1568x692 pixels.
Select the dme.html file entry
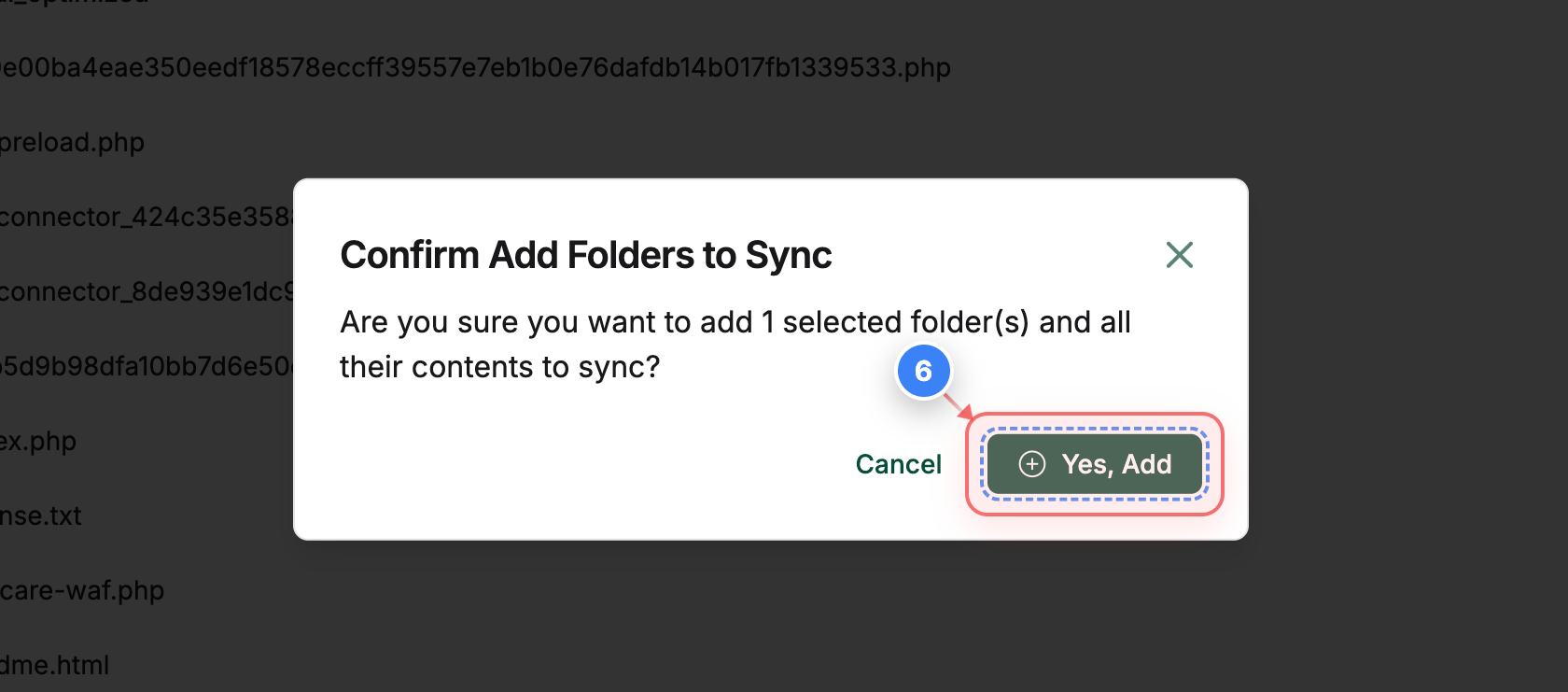coord(54,665)
